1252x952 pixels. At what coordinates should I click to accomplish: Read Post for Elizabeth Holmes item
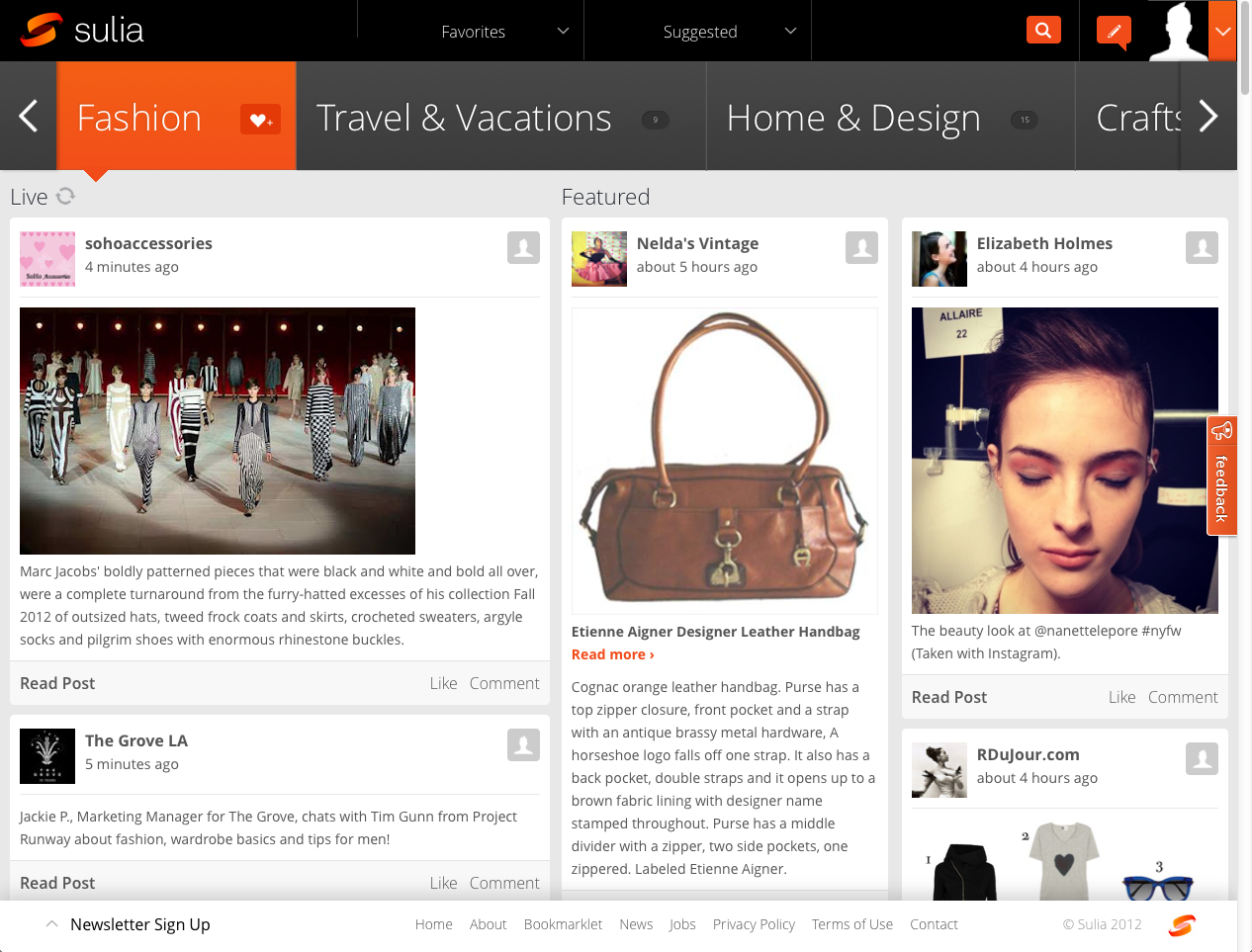(x=949, y=697)
